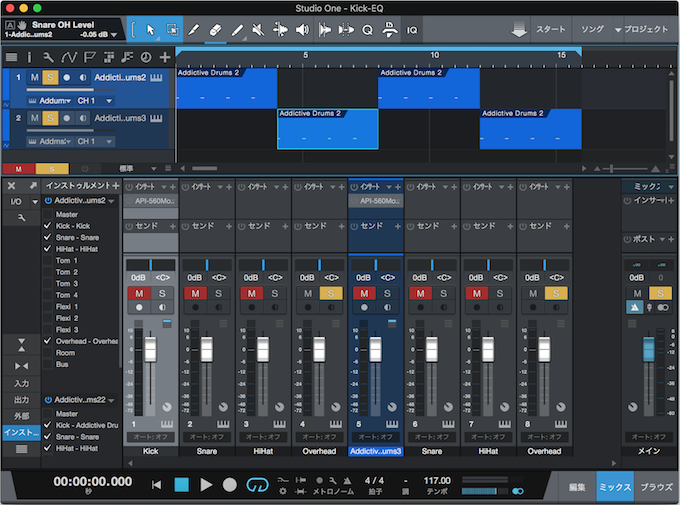Image resolution: width=680 pixels, height=505 pixels.
Task: Select the Listen speaker tool
Action: (302, 30)
